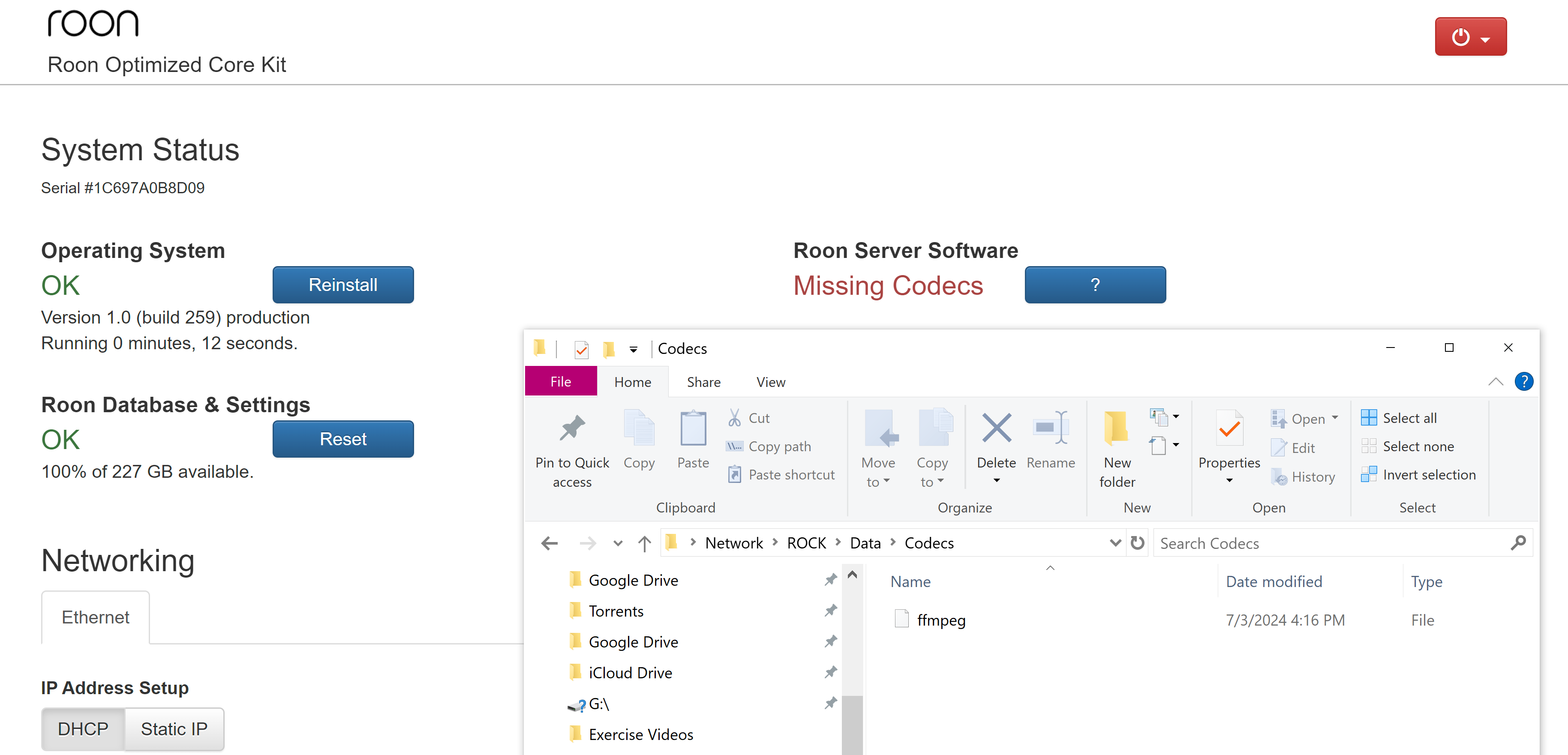Click Open in the Open group

[1304, 419]
